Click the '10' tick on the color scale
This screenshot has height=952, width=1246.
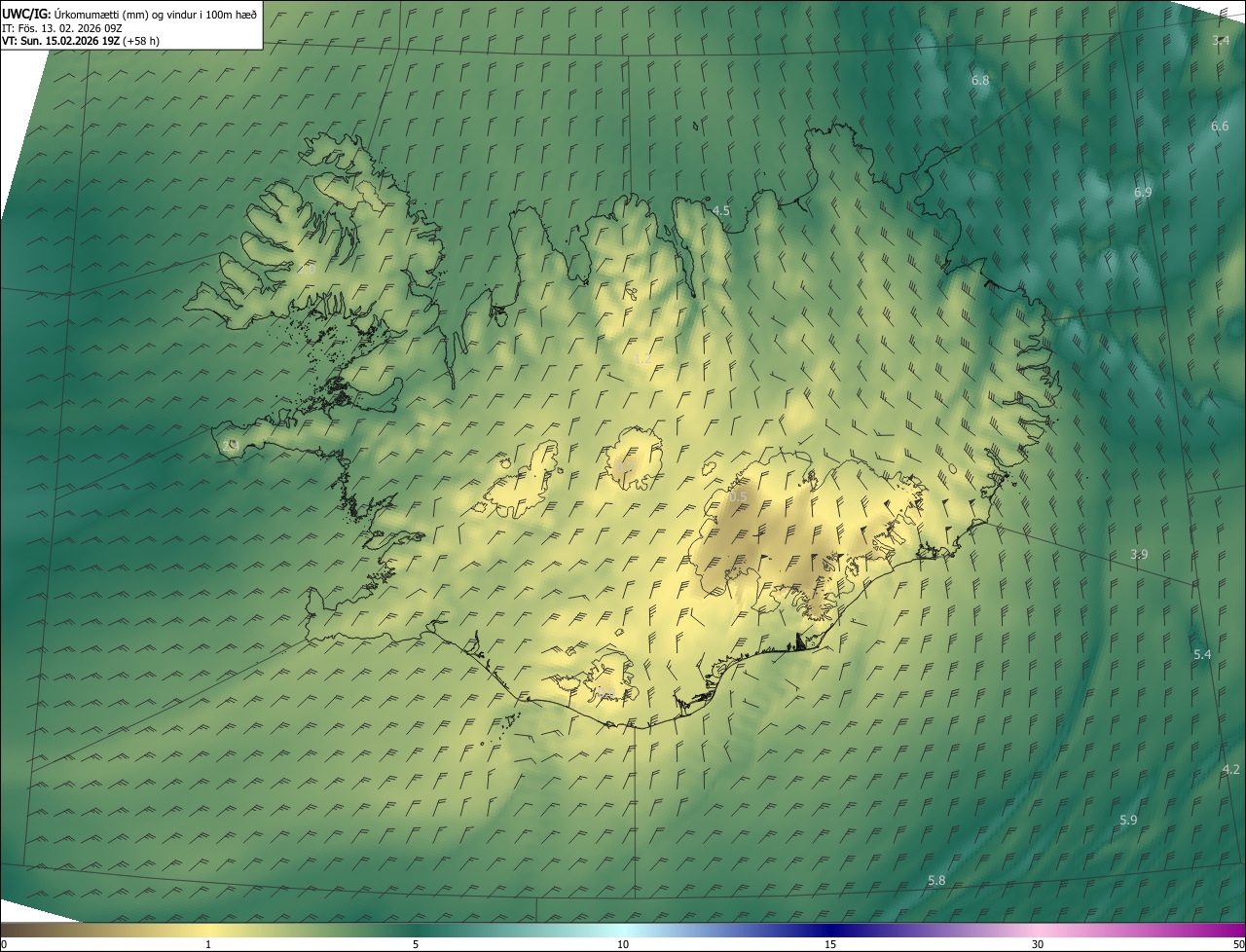click(623, 944)
